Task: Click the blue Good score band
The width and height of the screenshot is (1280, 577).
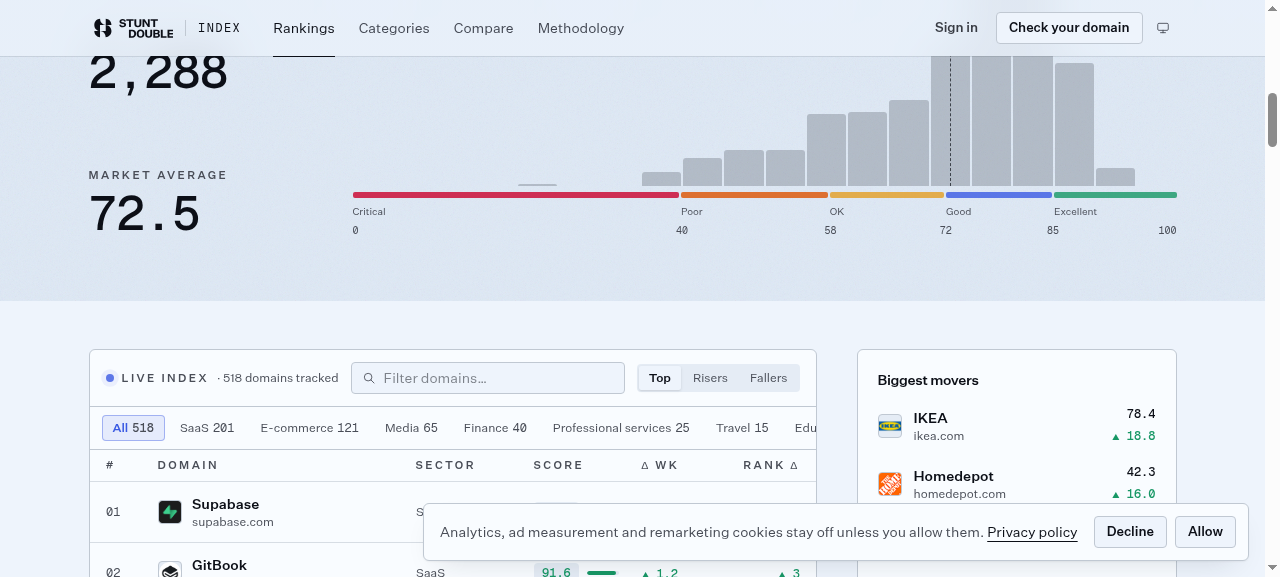Action: 999,195
